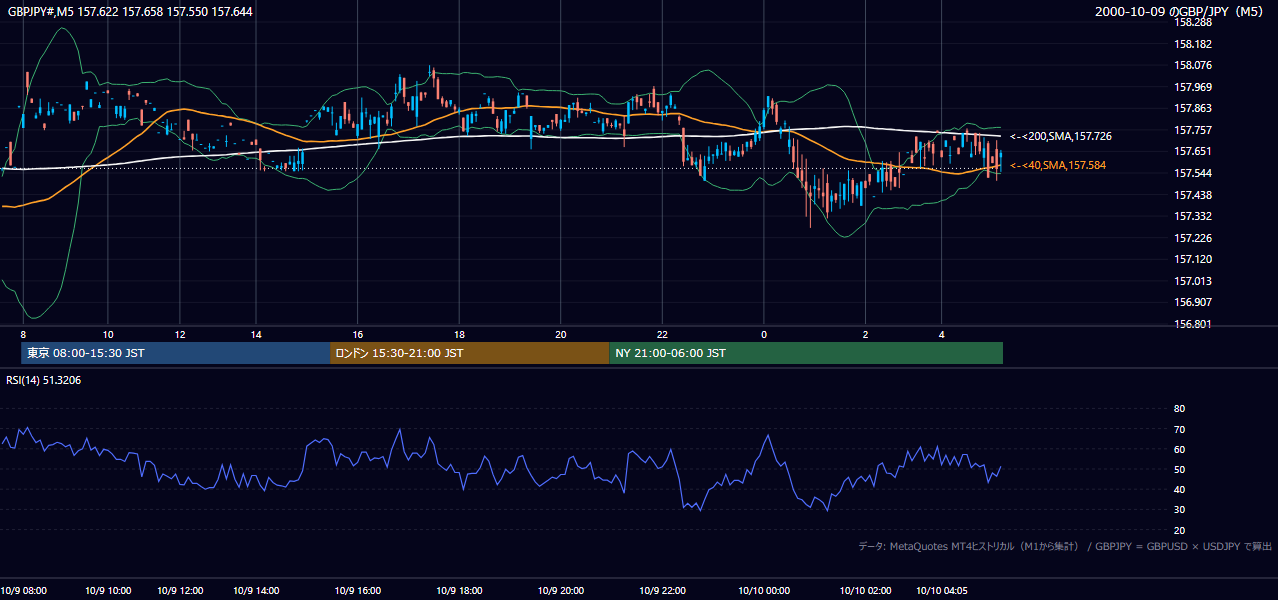Click the RSI scale value 20
This screenshot has width=1278, height=600.
[x=1179, y=530]
